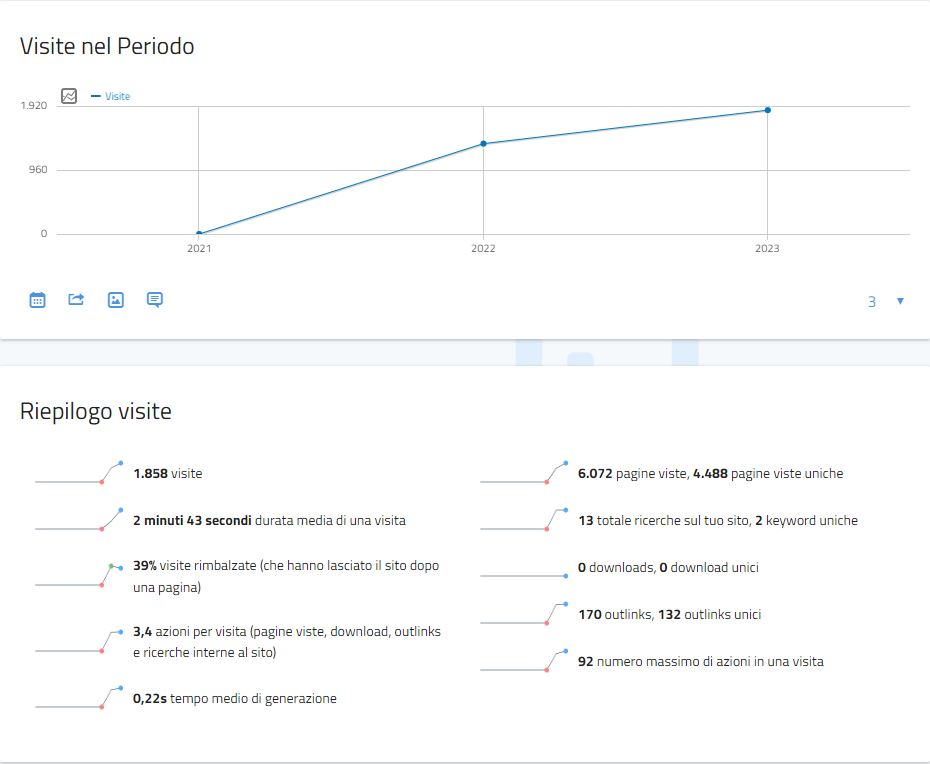The width and height of the screenshot is (930, 764).
Task: Click the 2022 data point on graph
Action: (483, 144)
